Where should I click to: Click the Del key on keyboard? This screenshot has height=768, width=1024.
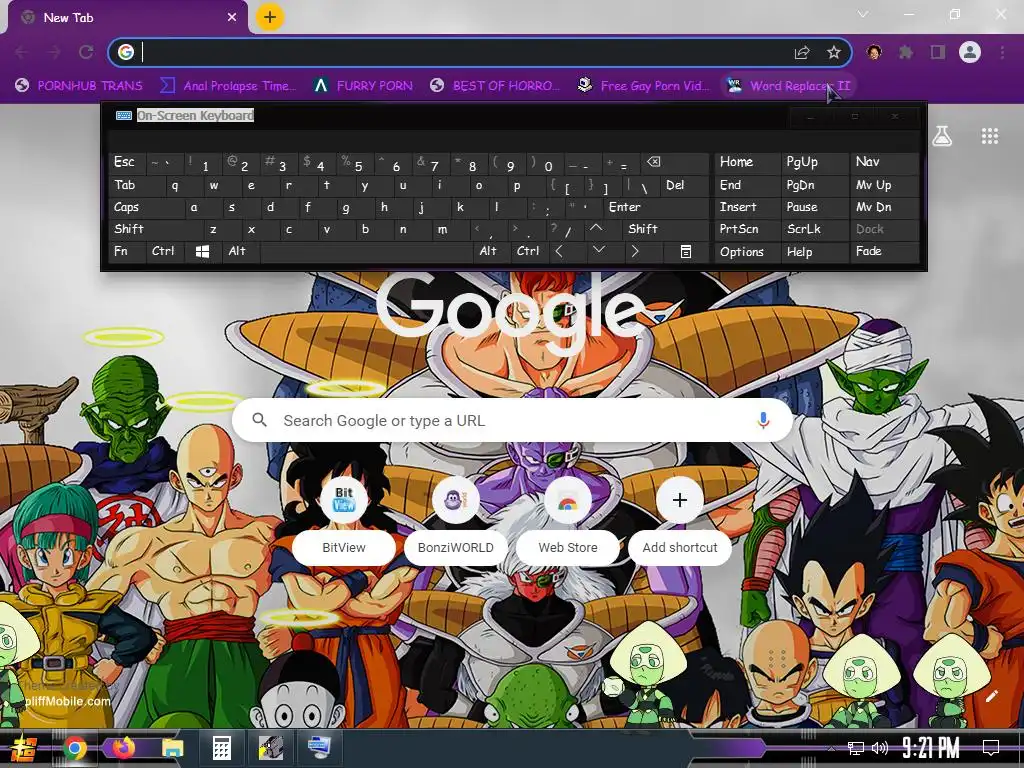685,185
